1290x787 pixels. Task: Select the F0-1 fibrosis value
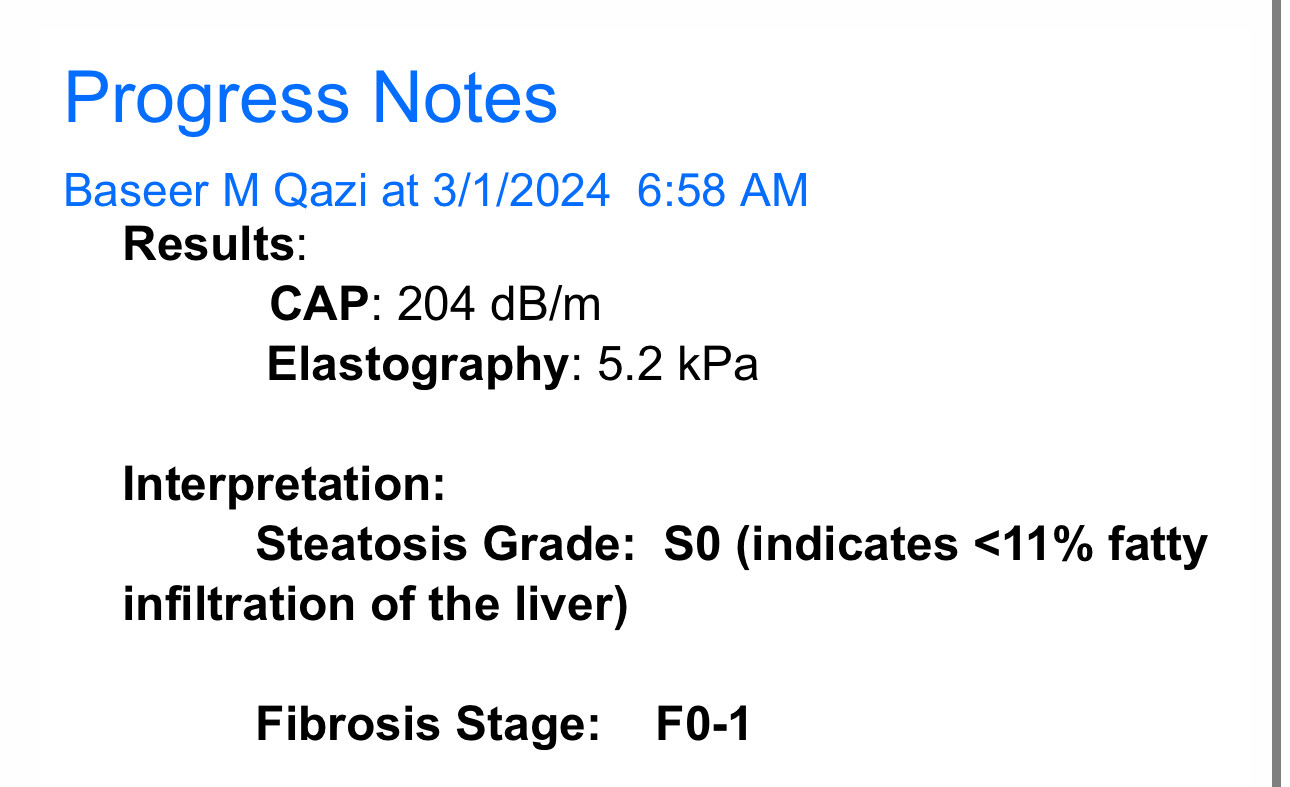(702, 724)
